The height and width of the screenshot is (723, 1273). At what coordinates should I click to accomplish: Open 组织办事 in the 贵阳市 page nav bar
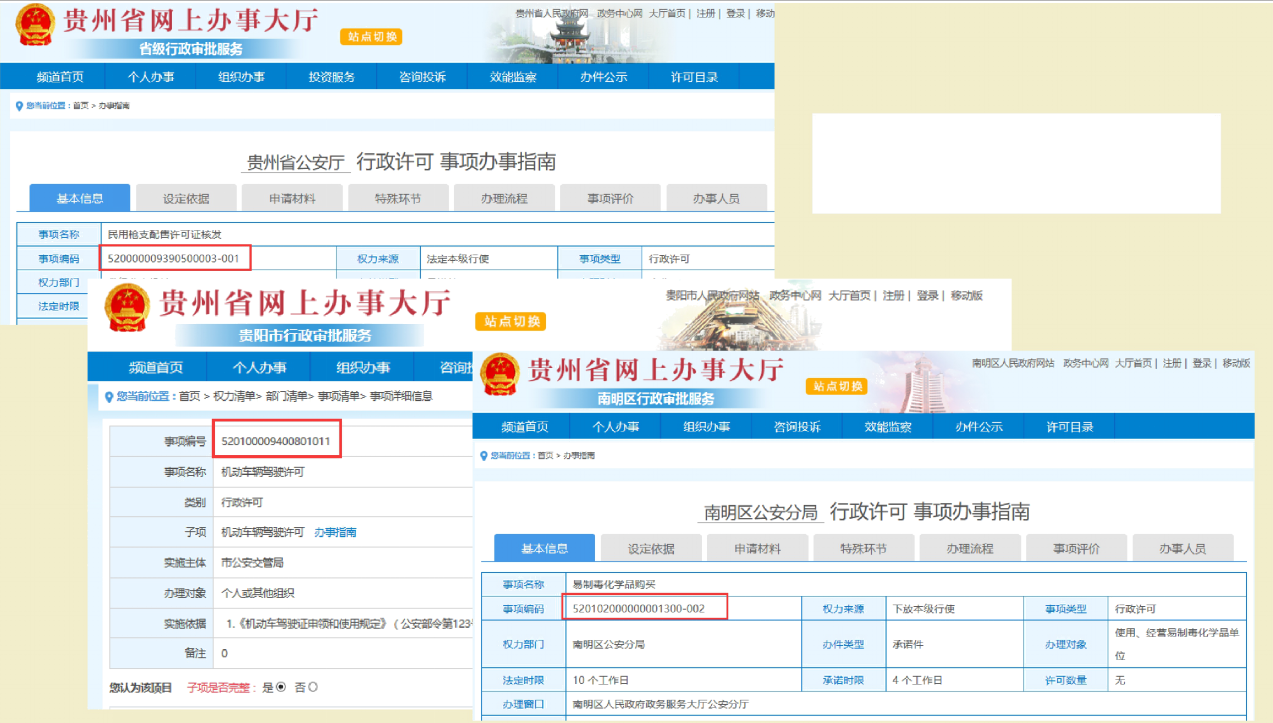(x=363, y=367)
